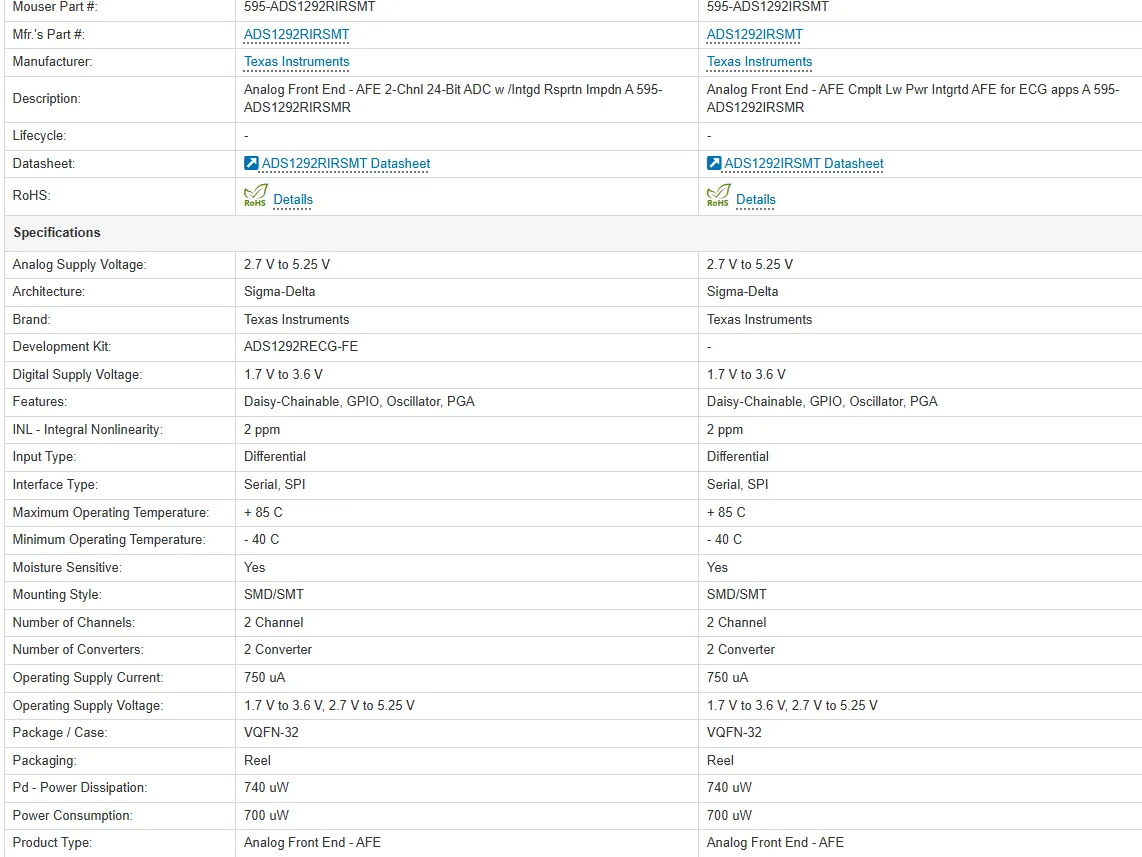Click the Maximum Operating Temperature label
This screenshot has height=857, width=1142.
tap(111, 513)
